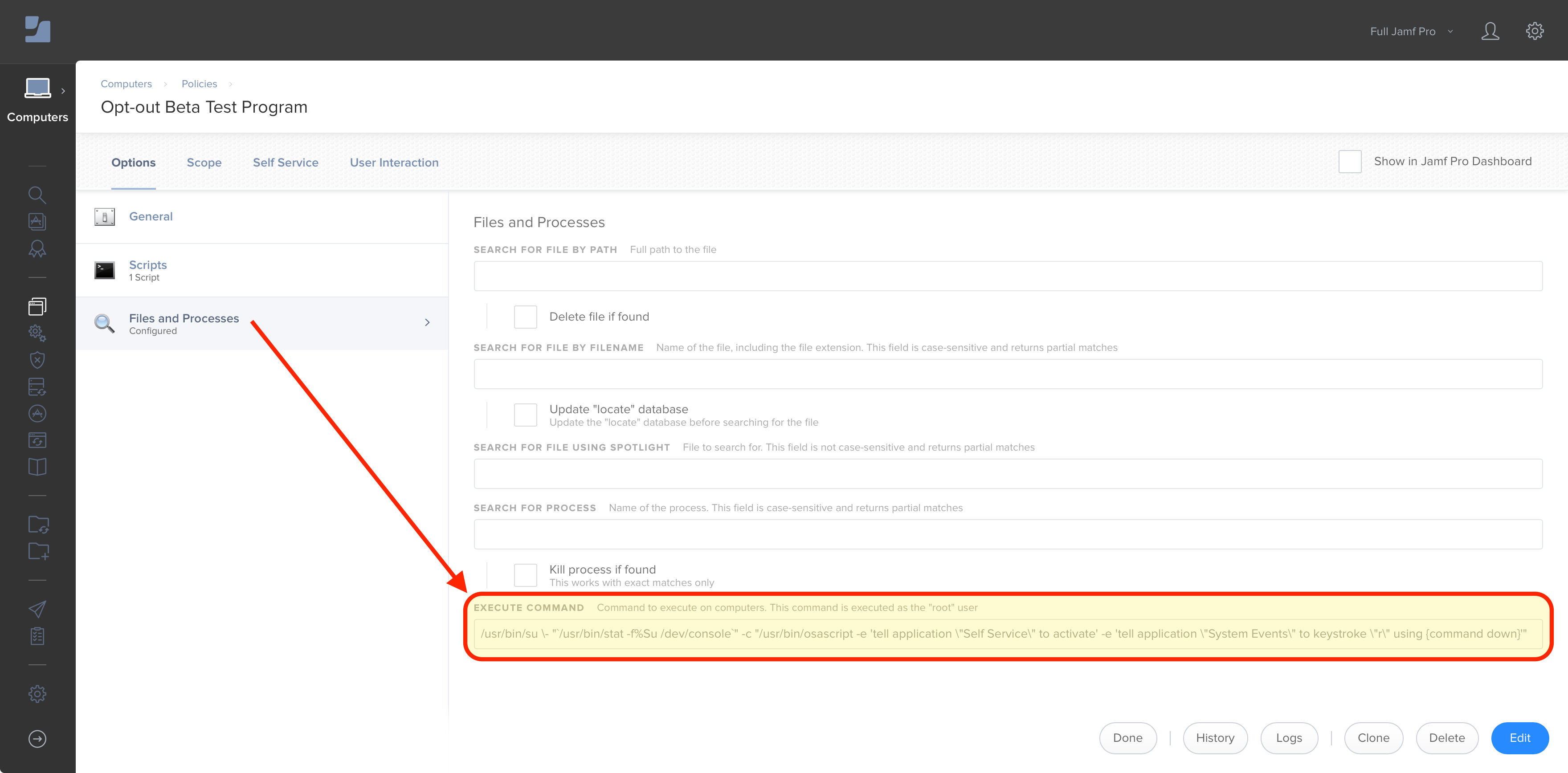The width and height of the screenshot is (1568, 773).
Task: Open user account profile icon
Action: tap(1490, 30)
